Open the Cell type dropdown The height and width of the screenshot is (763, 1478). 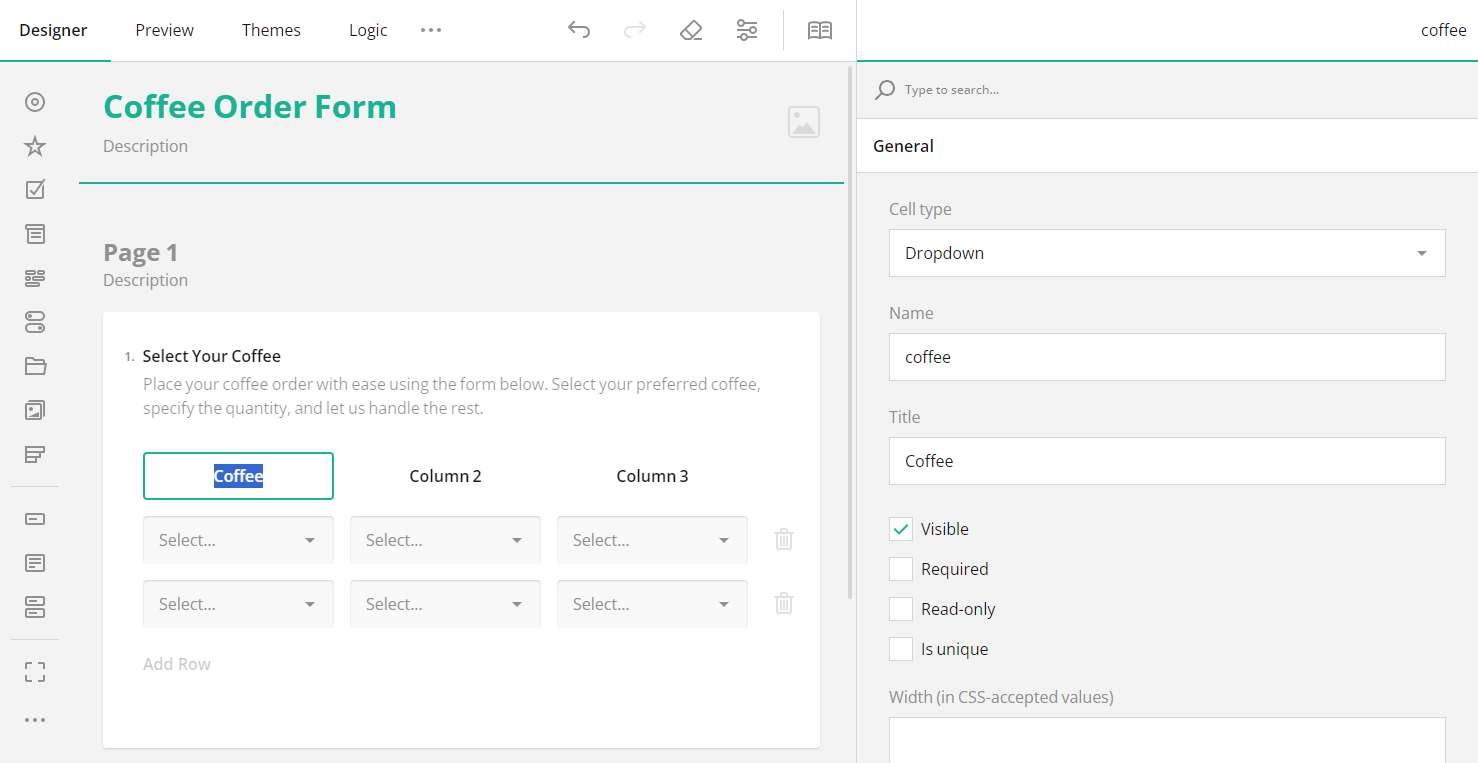(1166, 253)
